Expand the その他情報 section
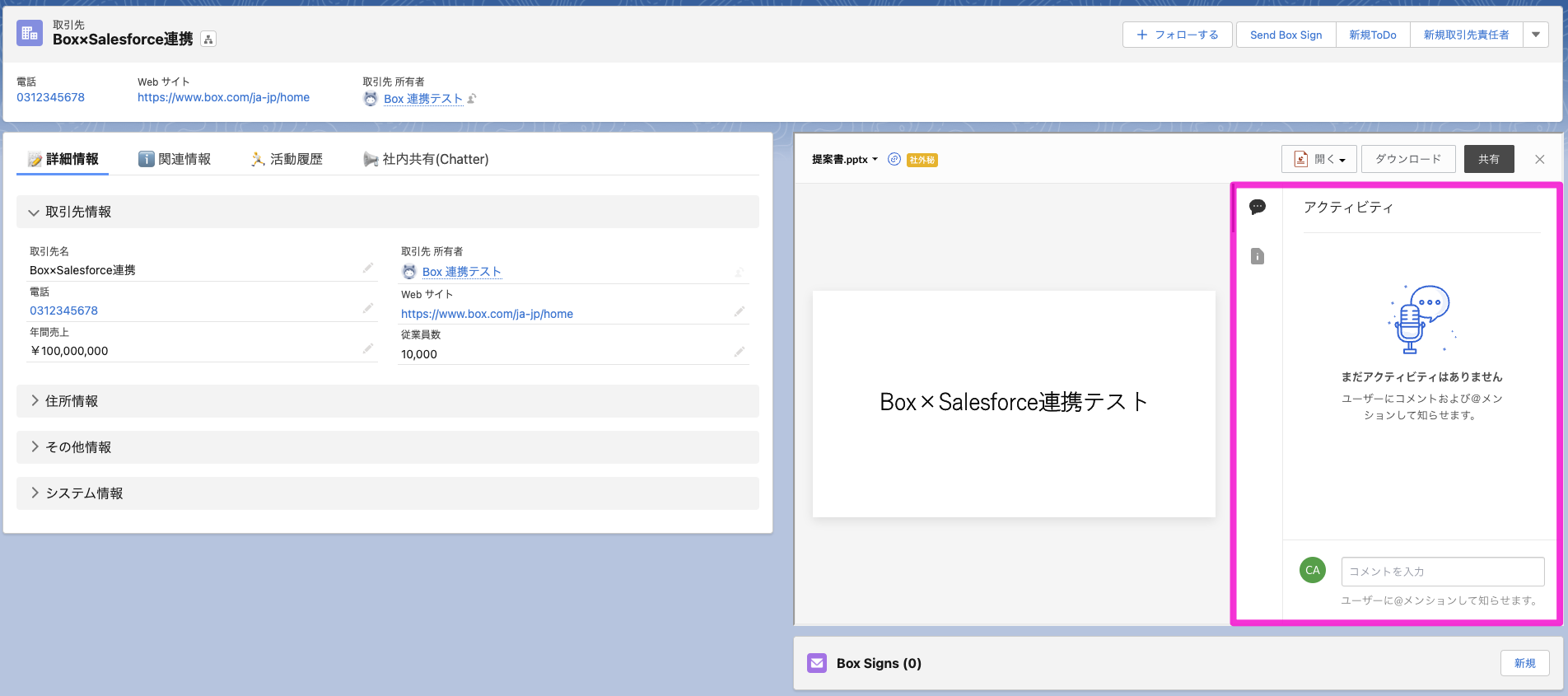Viewport: 1568px width, 696px height. (x=387, y=447)
